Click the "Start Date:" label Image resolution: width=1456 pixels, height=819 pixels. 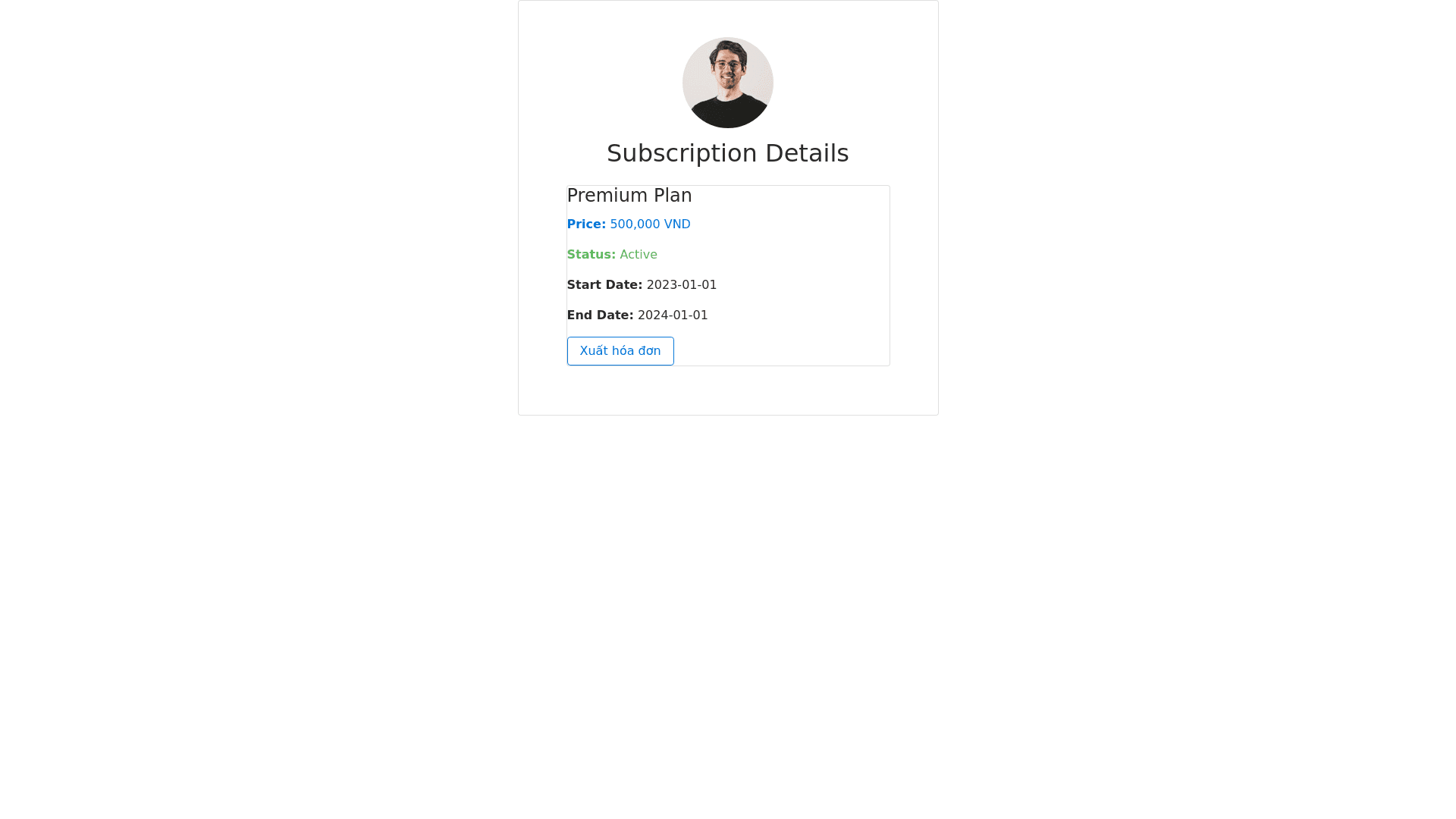click(x=604, y=285)
